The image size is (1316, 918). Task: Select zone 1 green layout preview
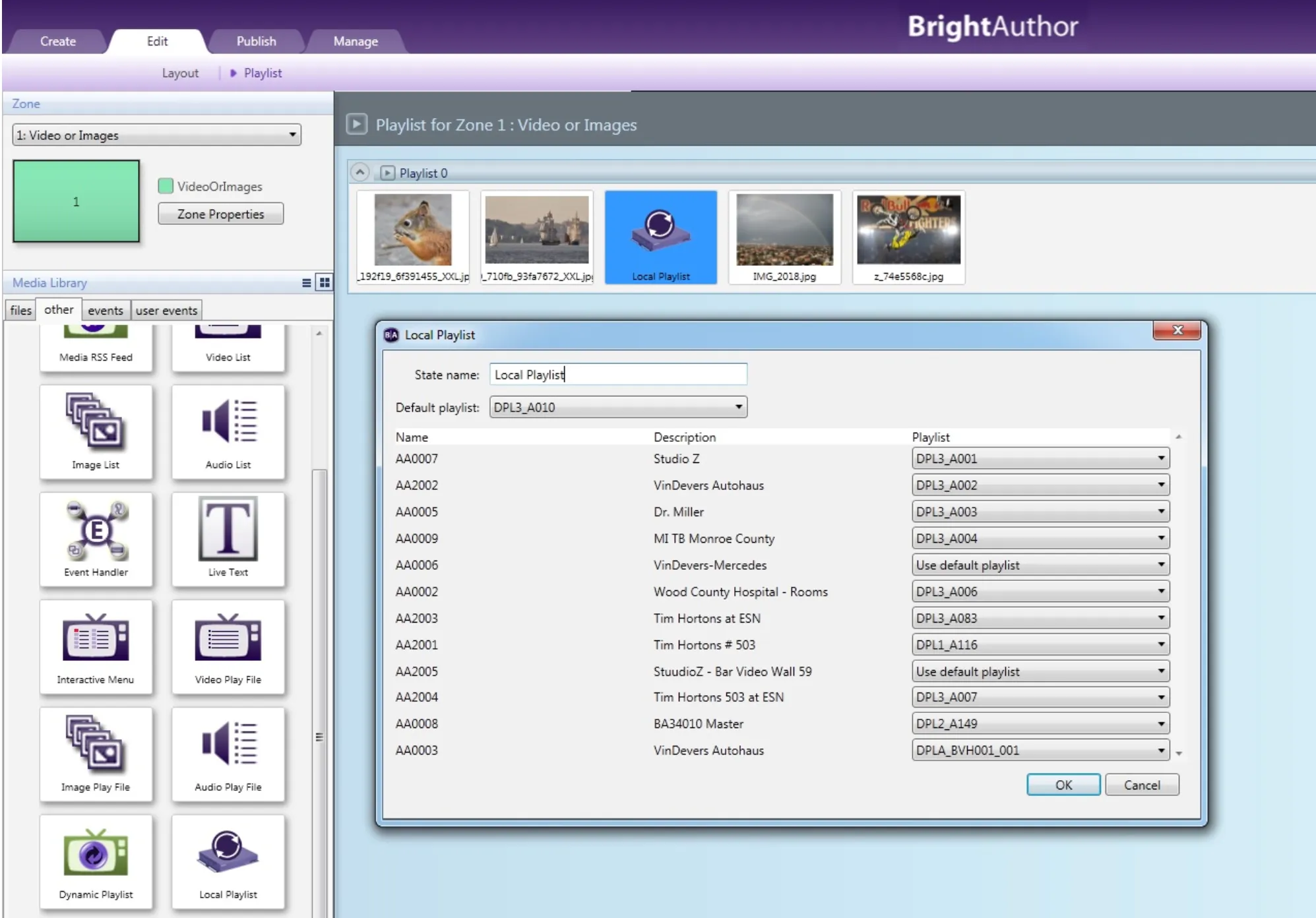coord(76,201)
